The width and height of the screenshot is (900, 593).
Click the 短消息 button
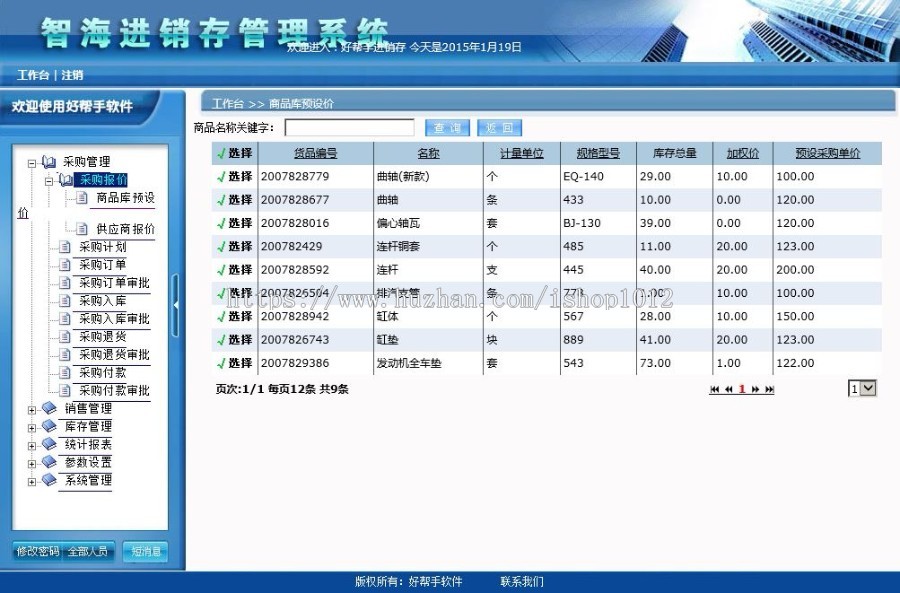coord(146,552)
